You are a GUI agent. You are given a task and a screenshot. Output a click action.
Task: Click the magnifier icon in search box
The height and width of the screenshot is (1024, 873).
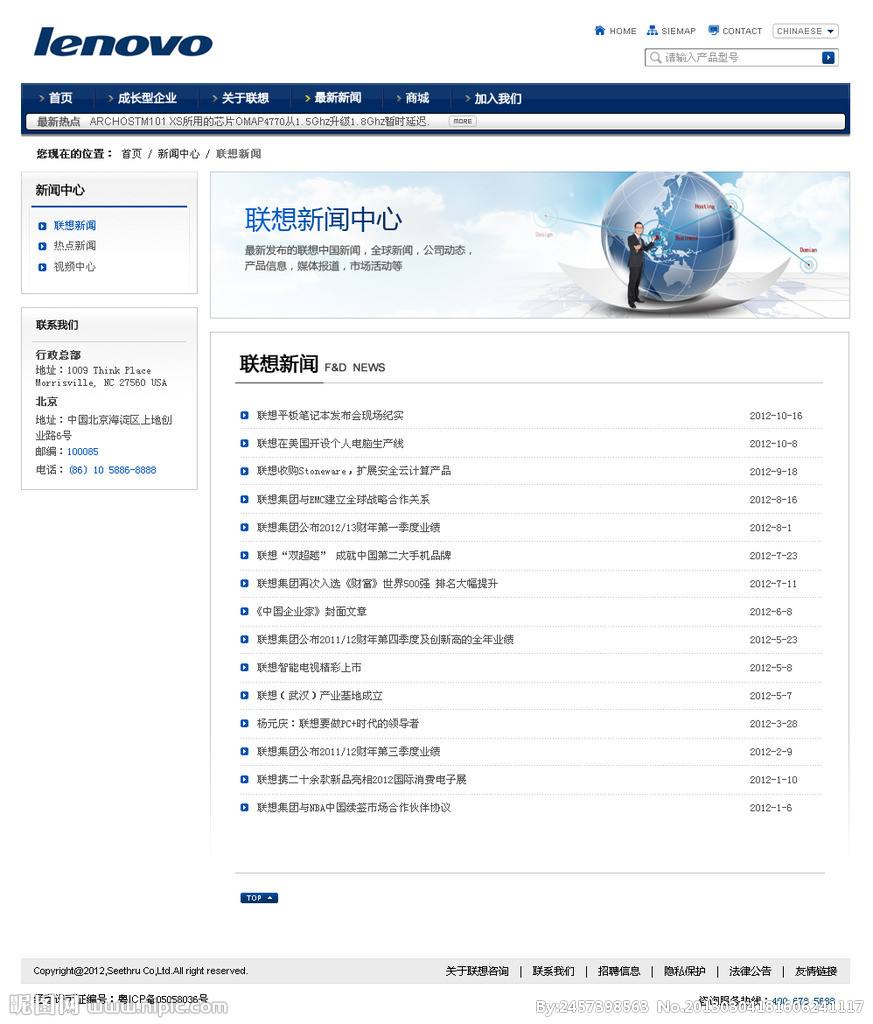point(655,57)
